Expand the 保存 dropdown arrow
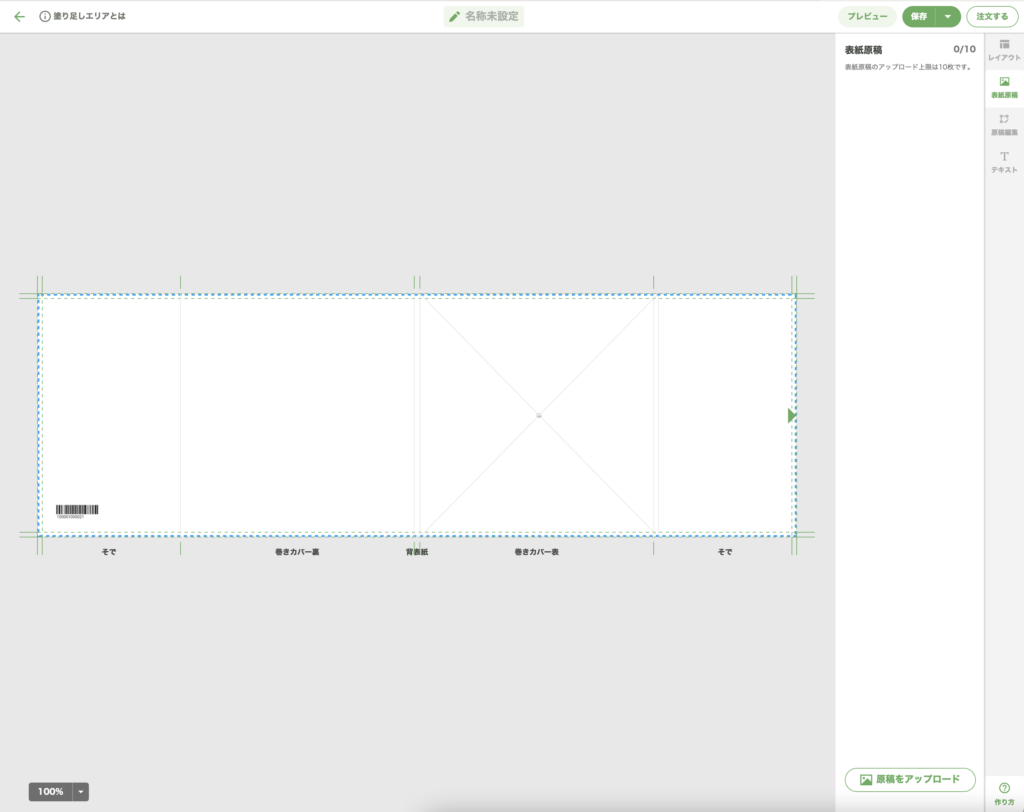The width and height of the screenshot is (1024, 812). 948,17
